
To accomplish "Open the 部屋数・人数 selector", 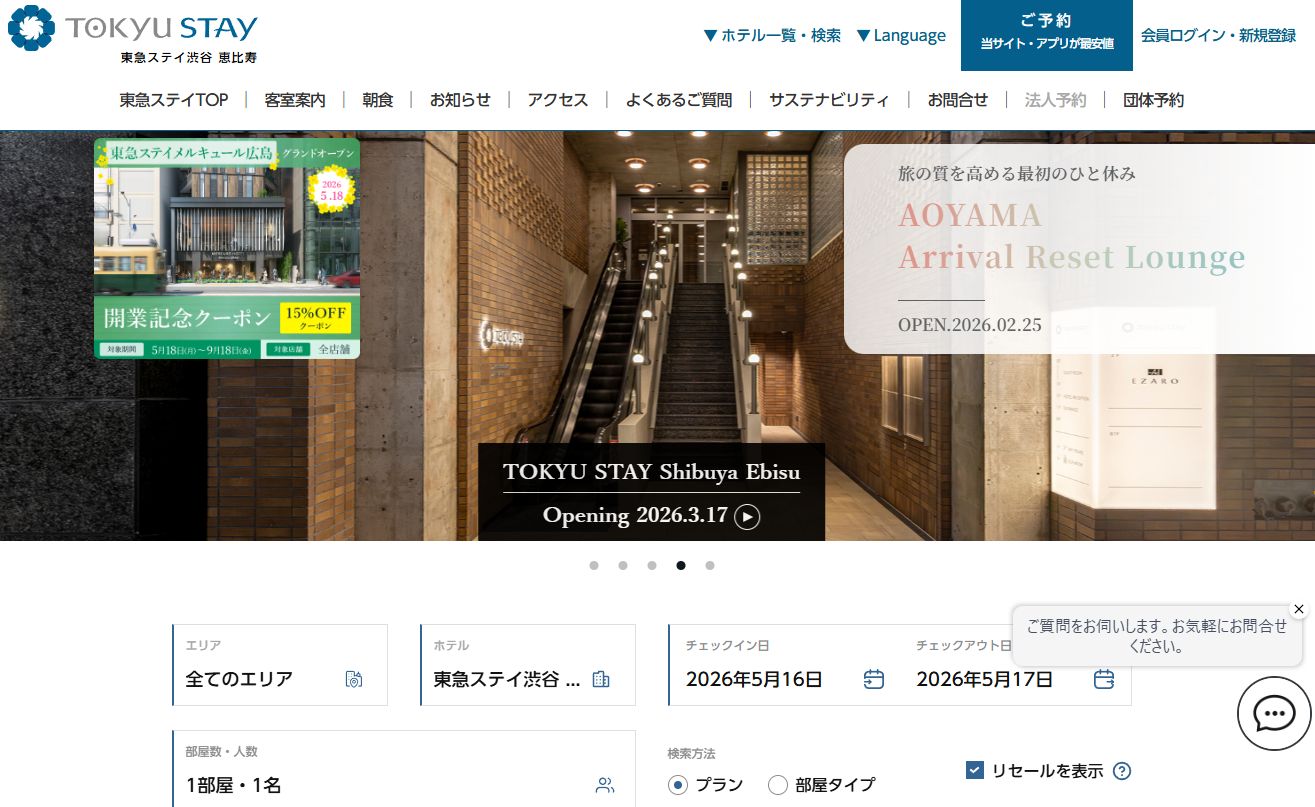I will coord(404,769).
